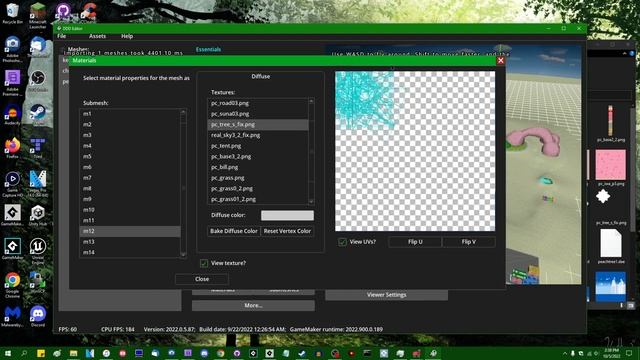
Task: Launch OBS Studio from the desktop
Action: 38,81
